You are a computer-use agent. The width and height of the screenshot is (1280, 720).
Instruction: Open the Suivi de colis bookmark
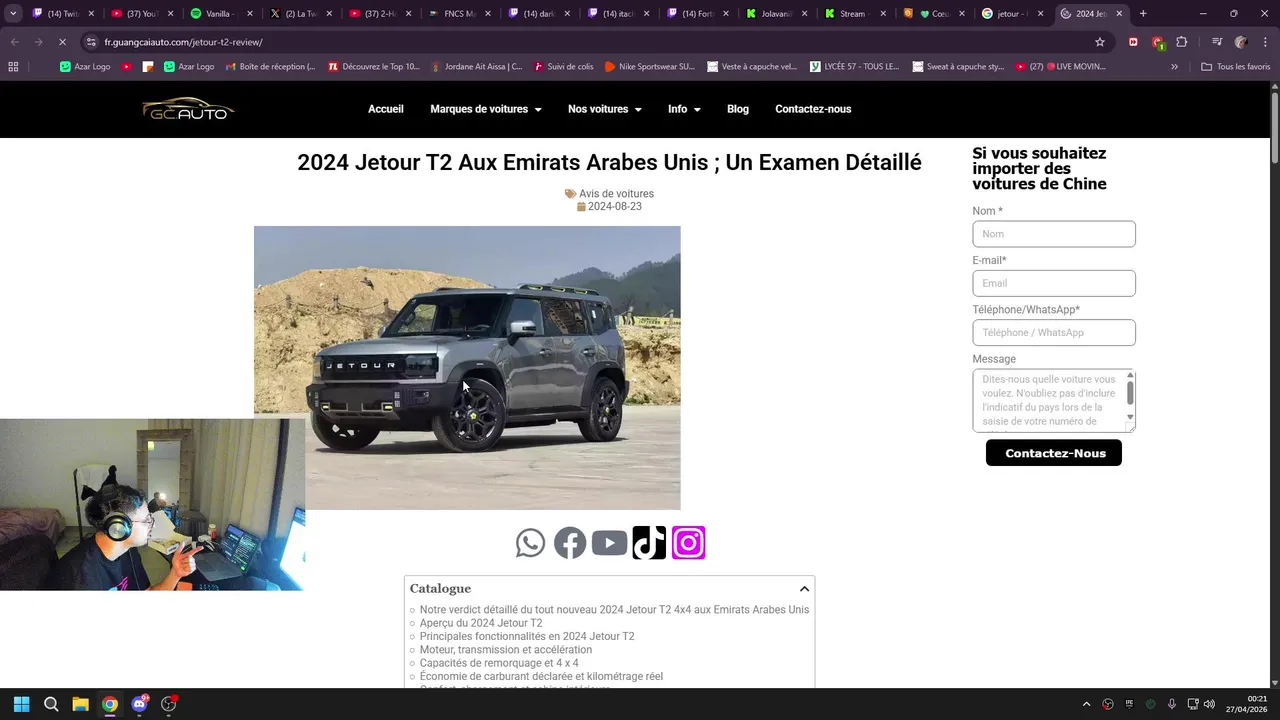click(x=564, y=67)
